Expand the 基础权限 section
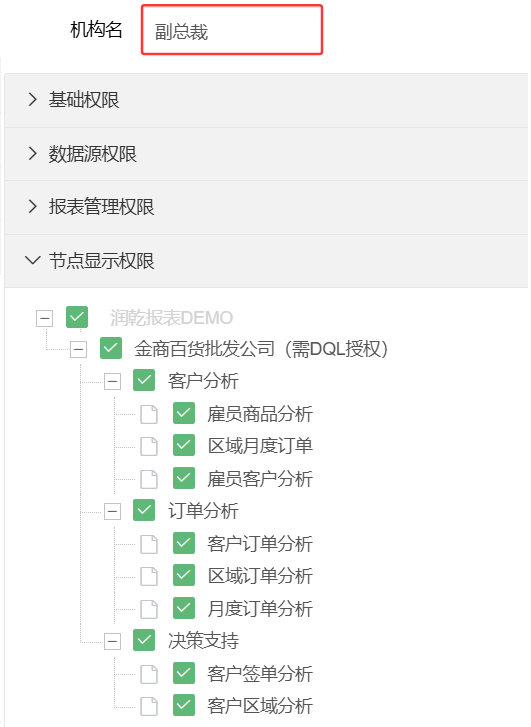 266,100
